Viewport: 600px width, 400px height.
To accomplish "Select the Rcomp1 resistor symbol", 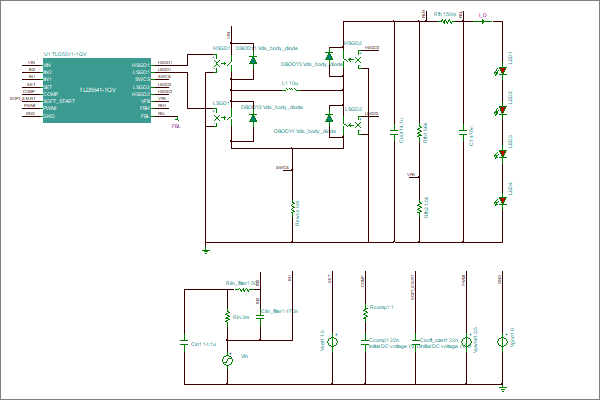I will [365, 312].
